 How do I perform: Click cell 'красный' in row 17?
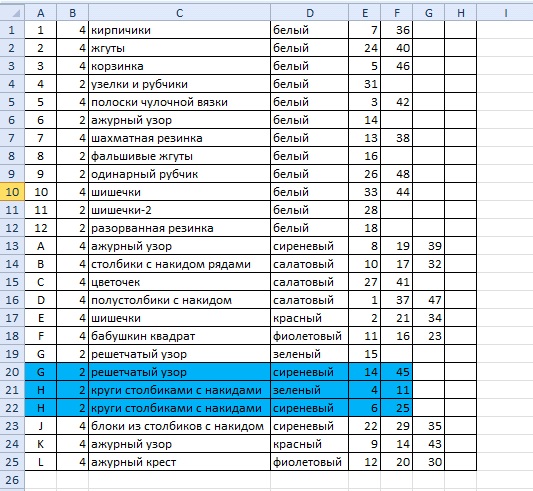[x=309, y=318]
